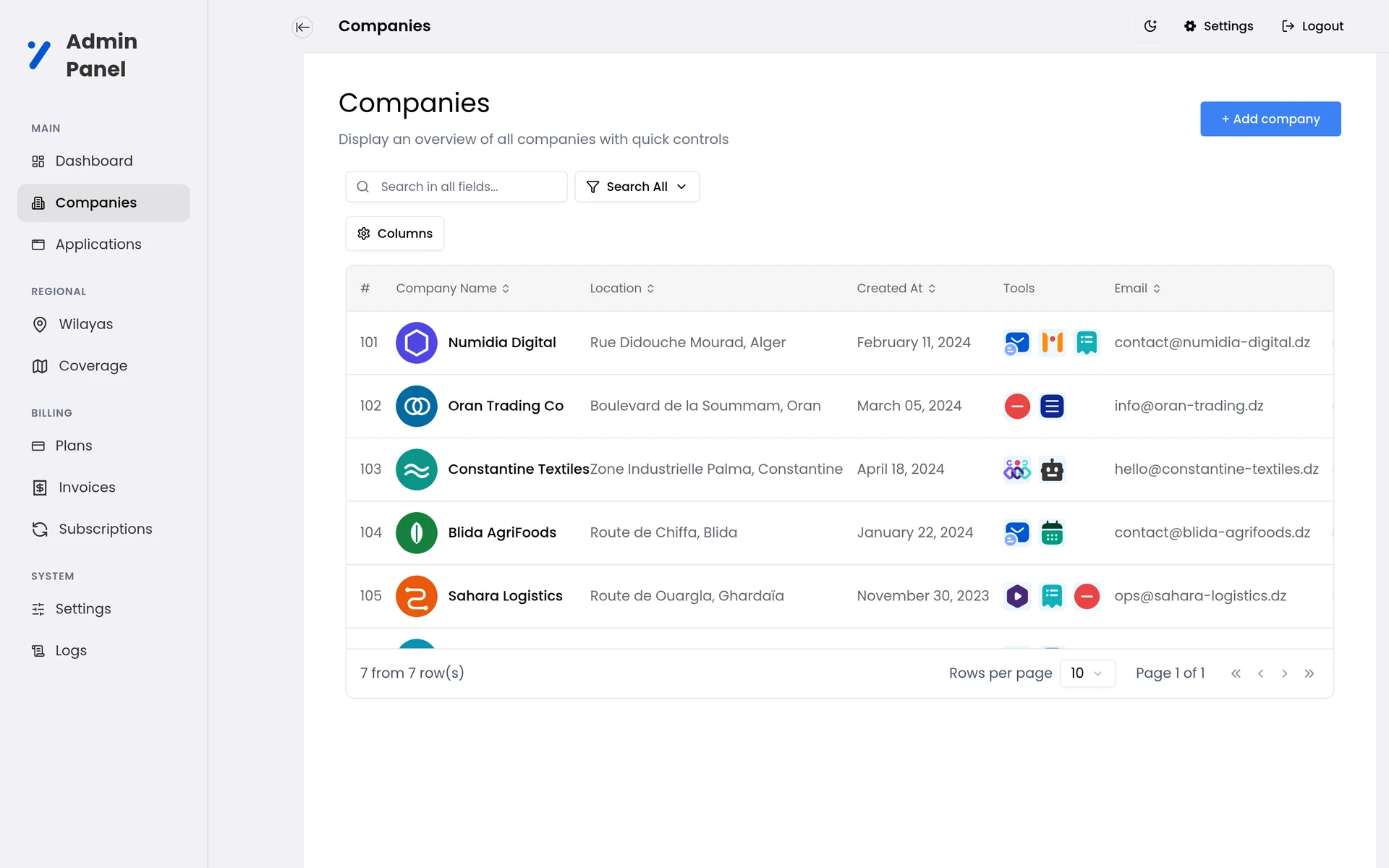
Task: Sort by Email column
Action: coord(1137,288)
